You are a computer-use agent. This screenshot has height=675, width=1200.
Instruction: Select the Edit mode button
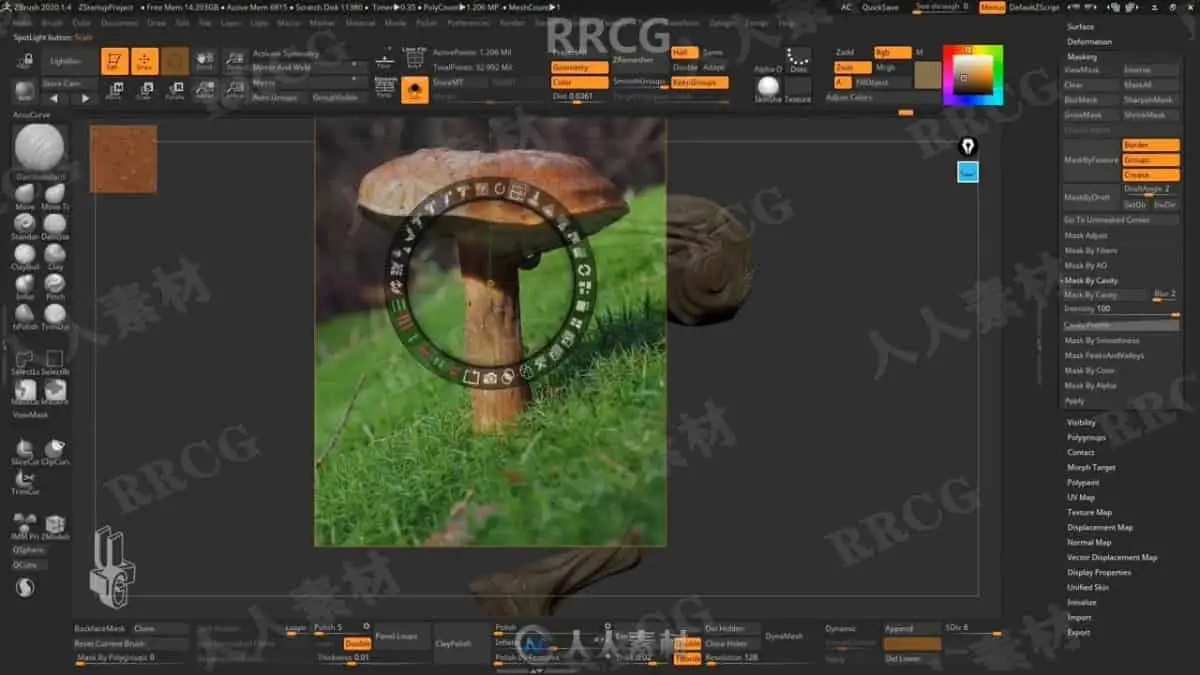pyautogui.click(x=114, y=61)
